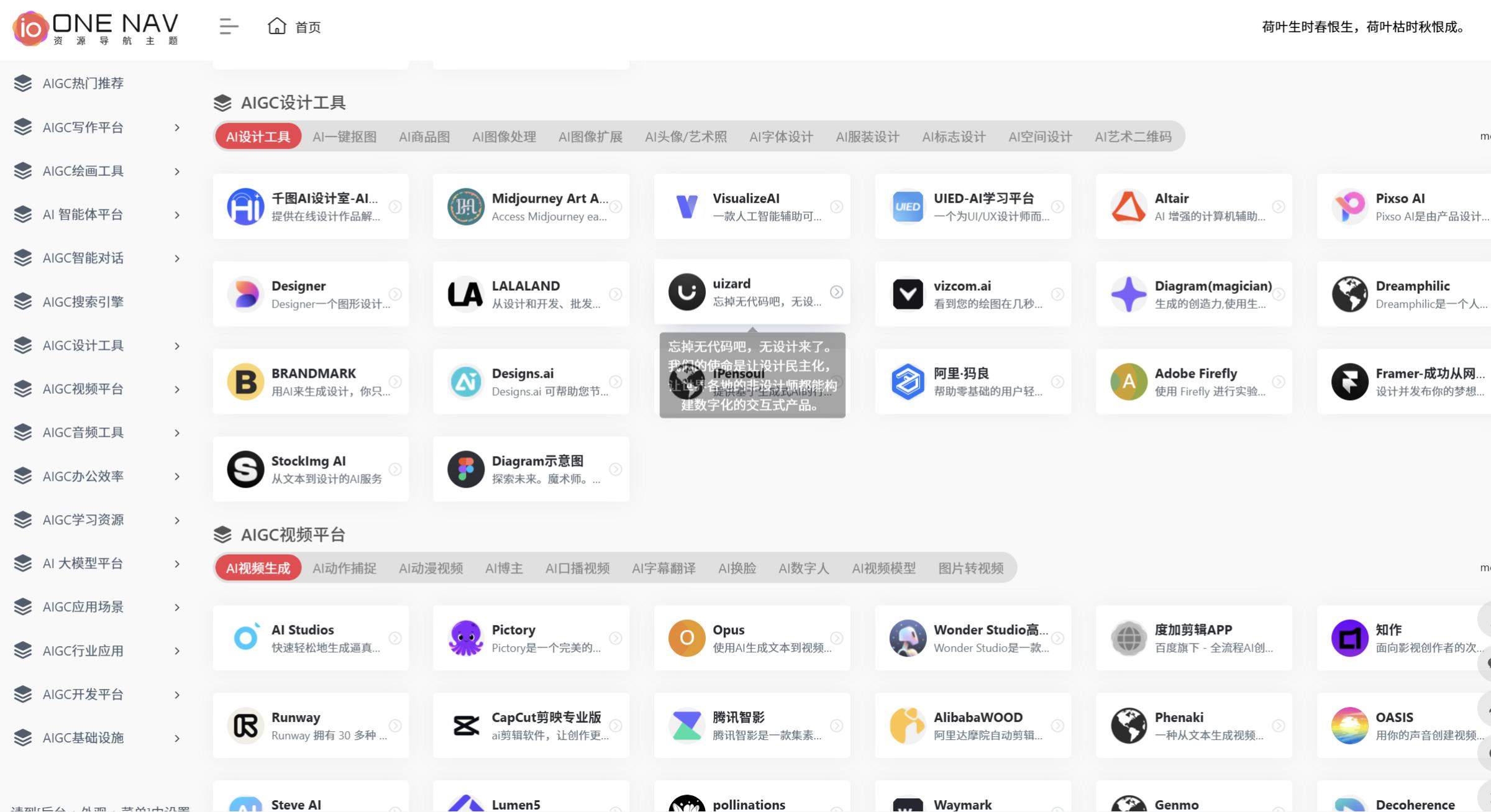The image size is (1491, 812).
Task: Open the 腾讯智影 icon
Action: tap(686, 725)
